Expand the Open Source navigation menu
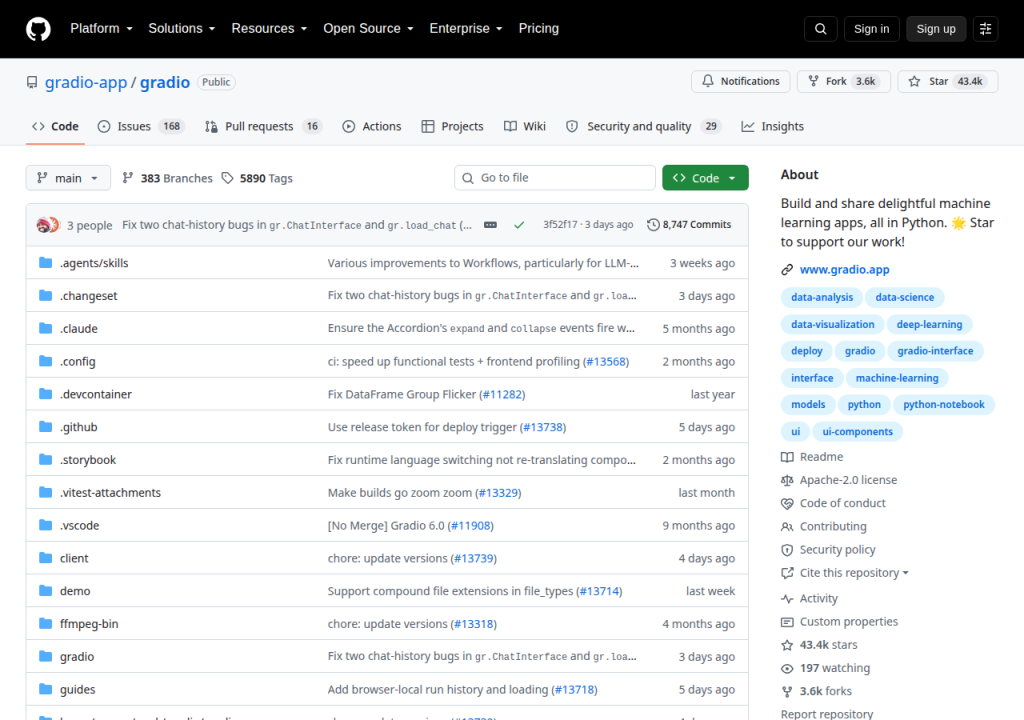1024x720 pixels. [x=368, y=29]
